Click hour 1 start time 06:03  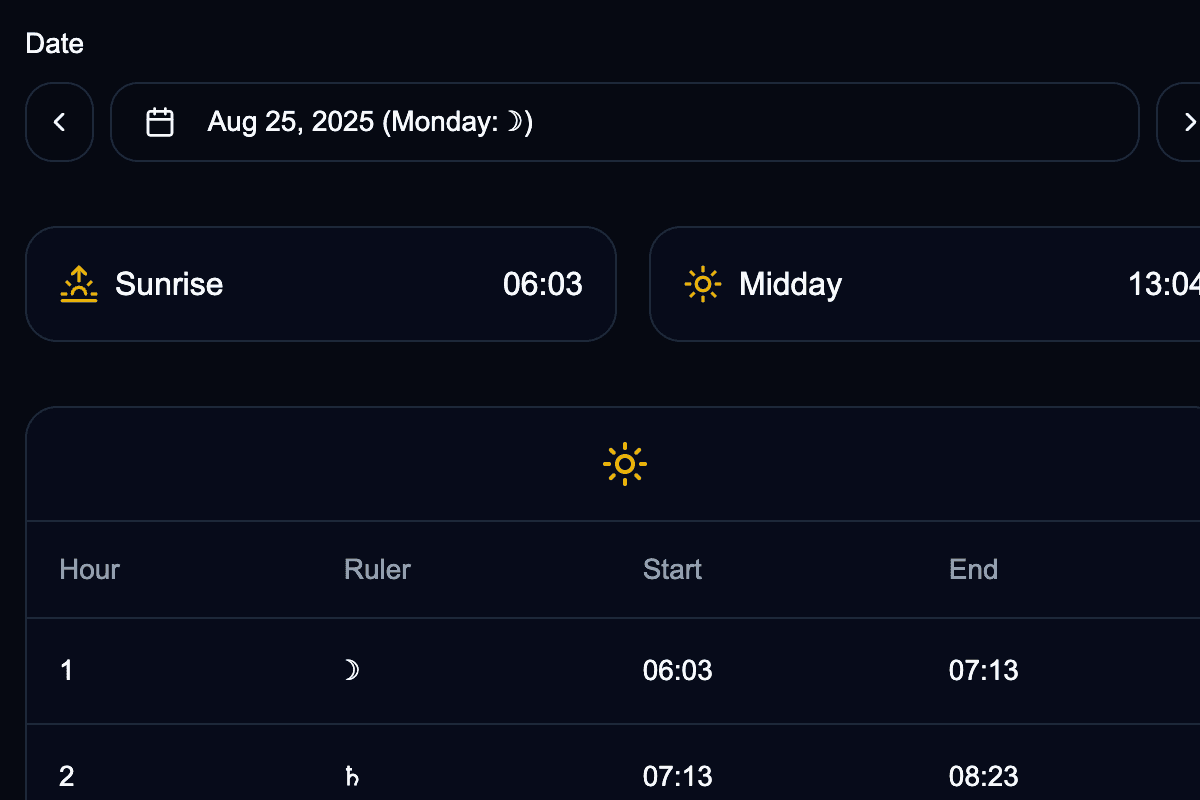[677, 670]
